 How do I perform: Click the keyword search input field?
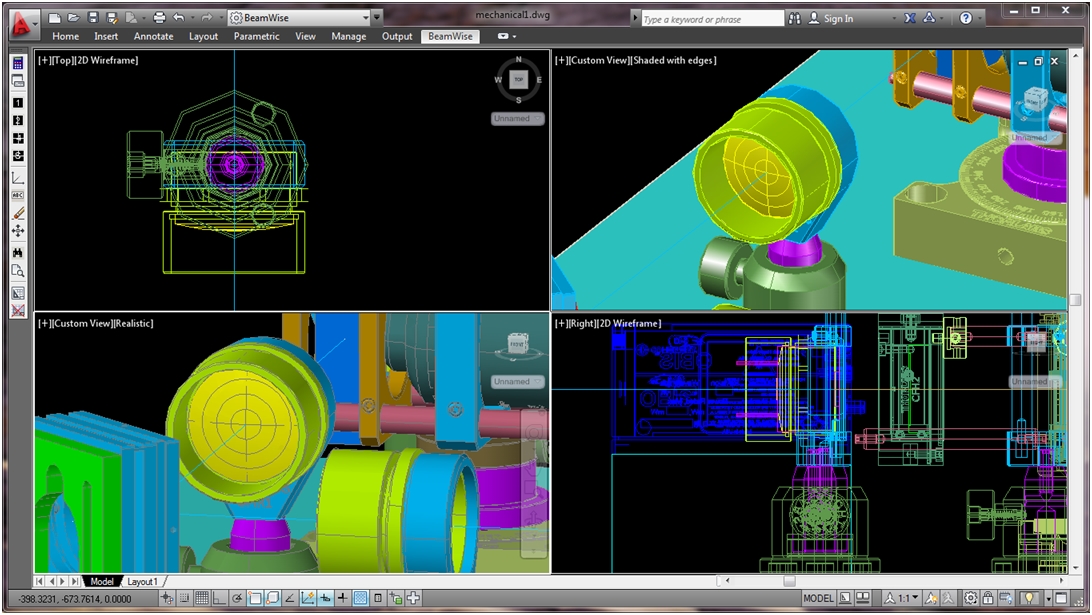(x=711, y=19)
